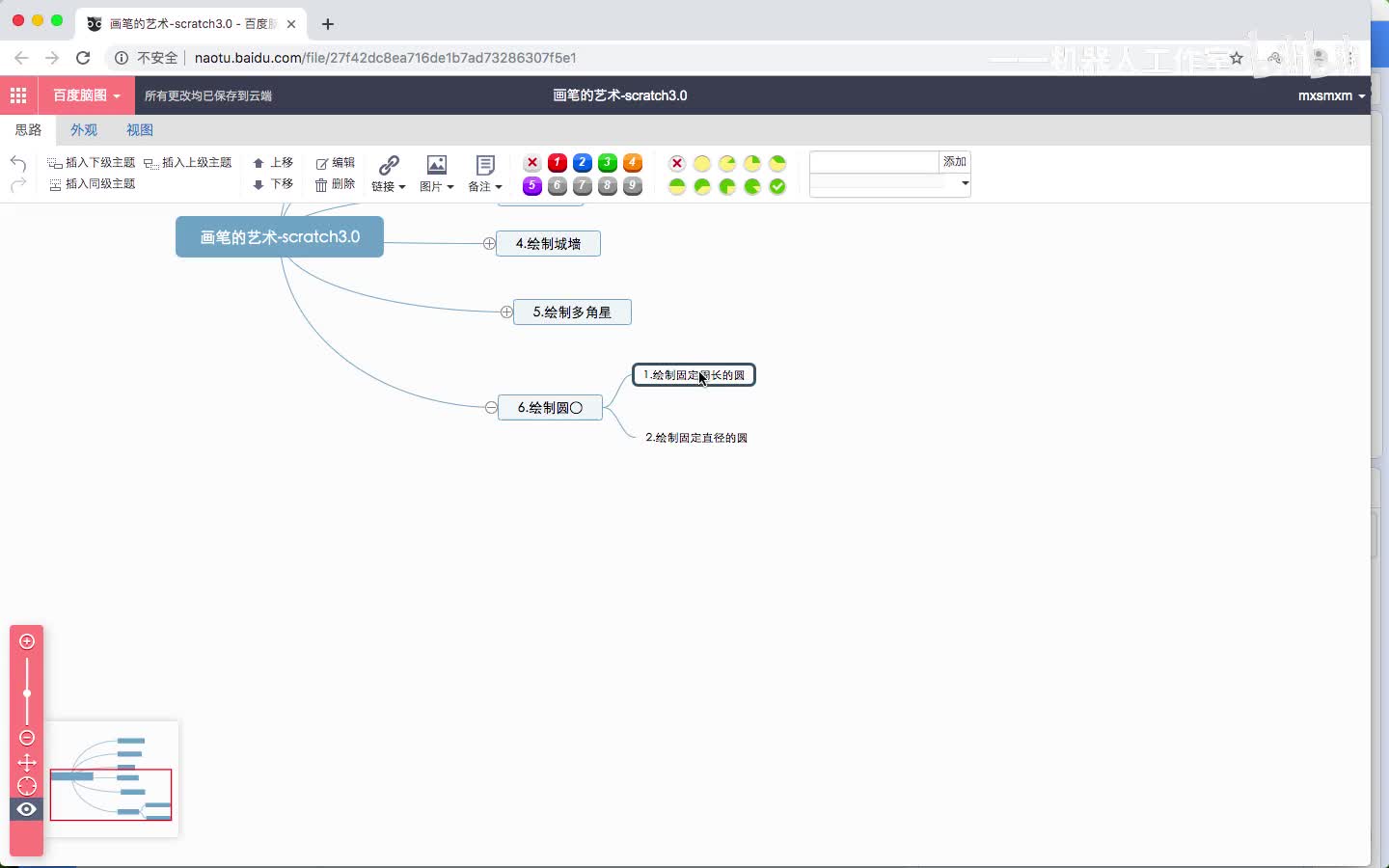
Task: Set priority 1 red badge
Action: (558, 163)
